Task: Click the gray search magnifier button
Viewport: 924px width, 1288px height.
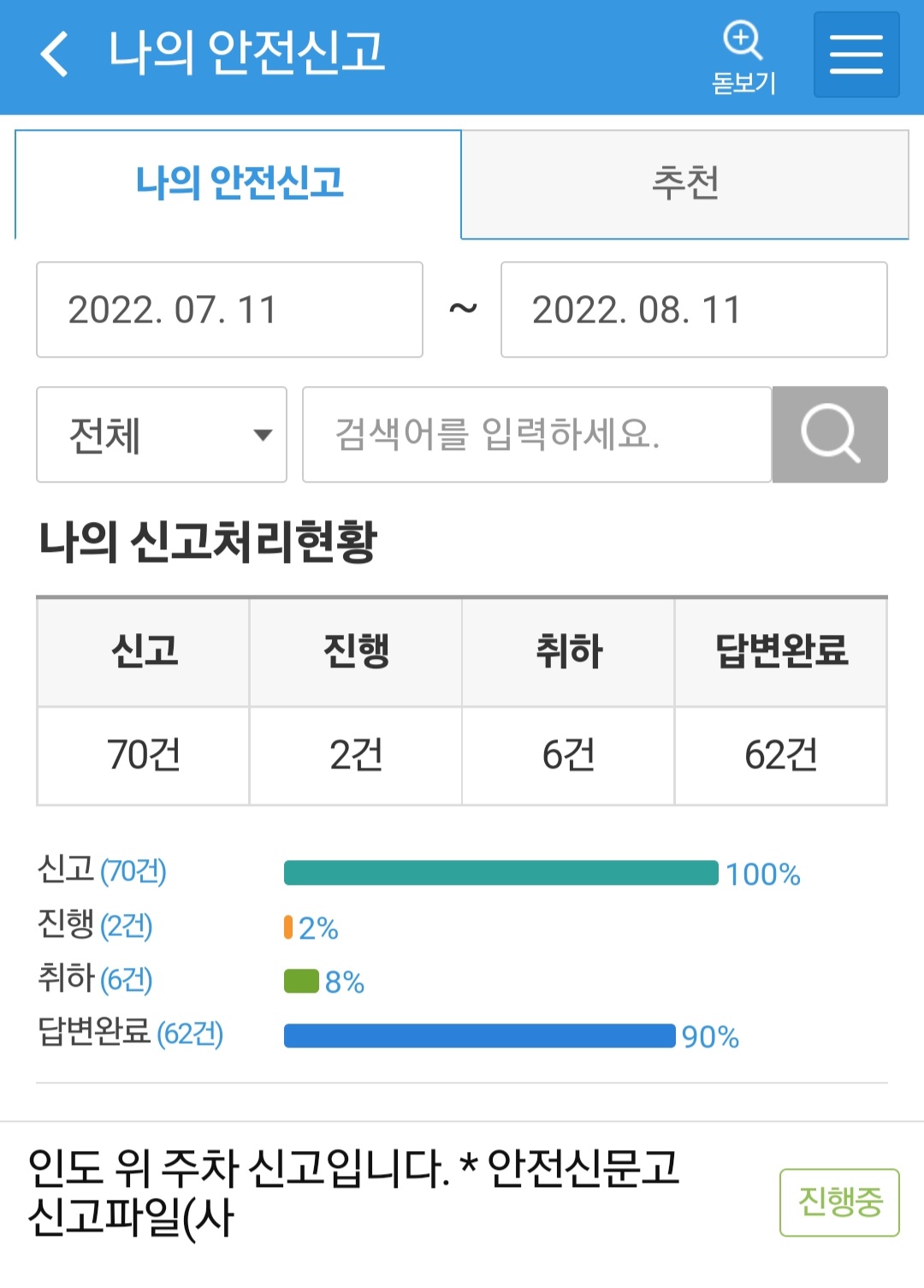Action: pos(830,434)
